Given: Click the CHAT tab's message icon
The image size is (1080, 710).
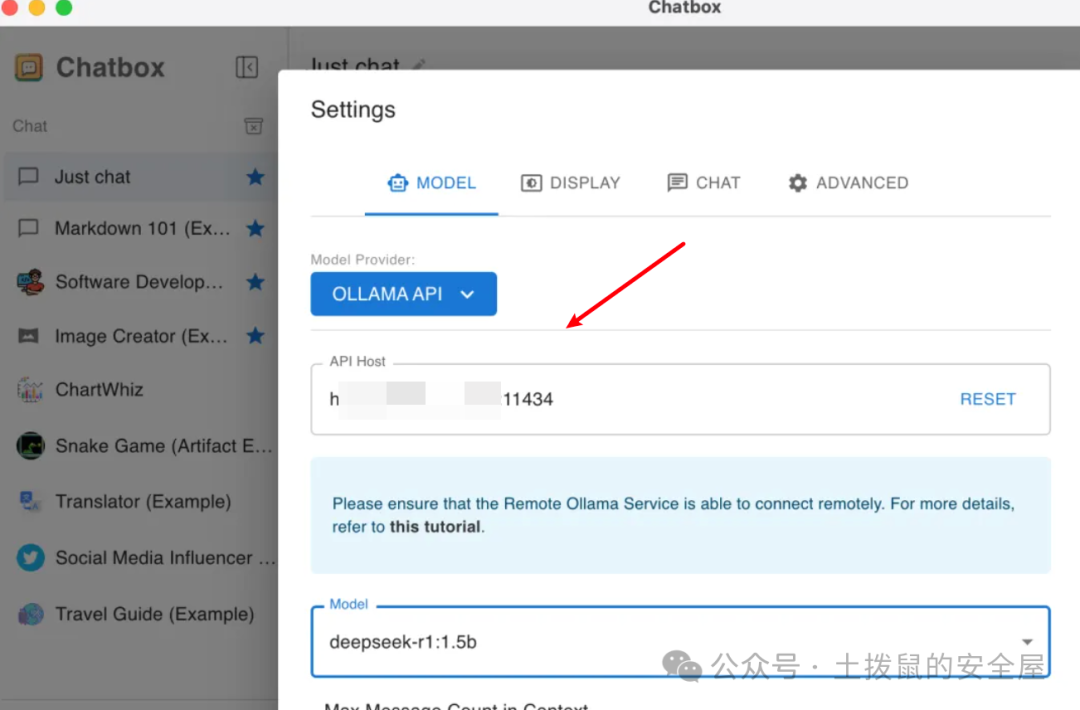Looking at the screenshot, I should pyautogui.click(x=677, y=182).
